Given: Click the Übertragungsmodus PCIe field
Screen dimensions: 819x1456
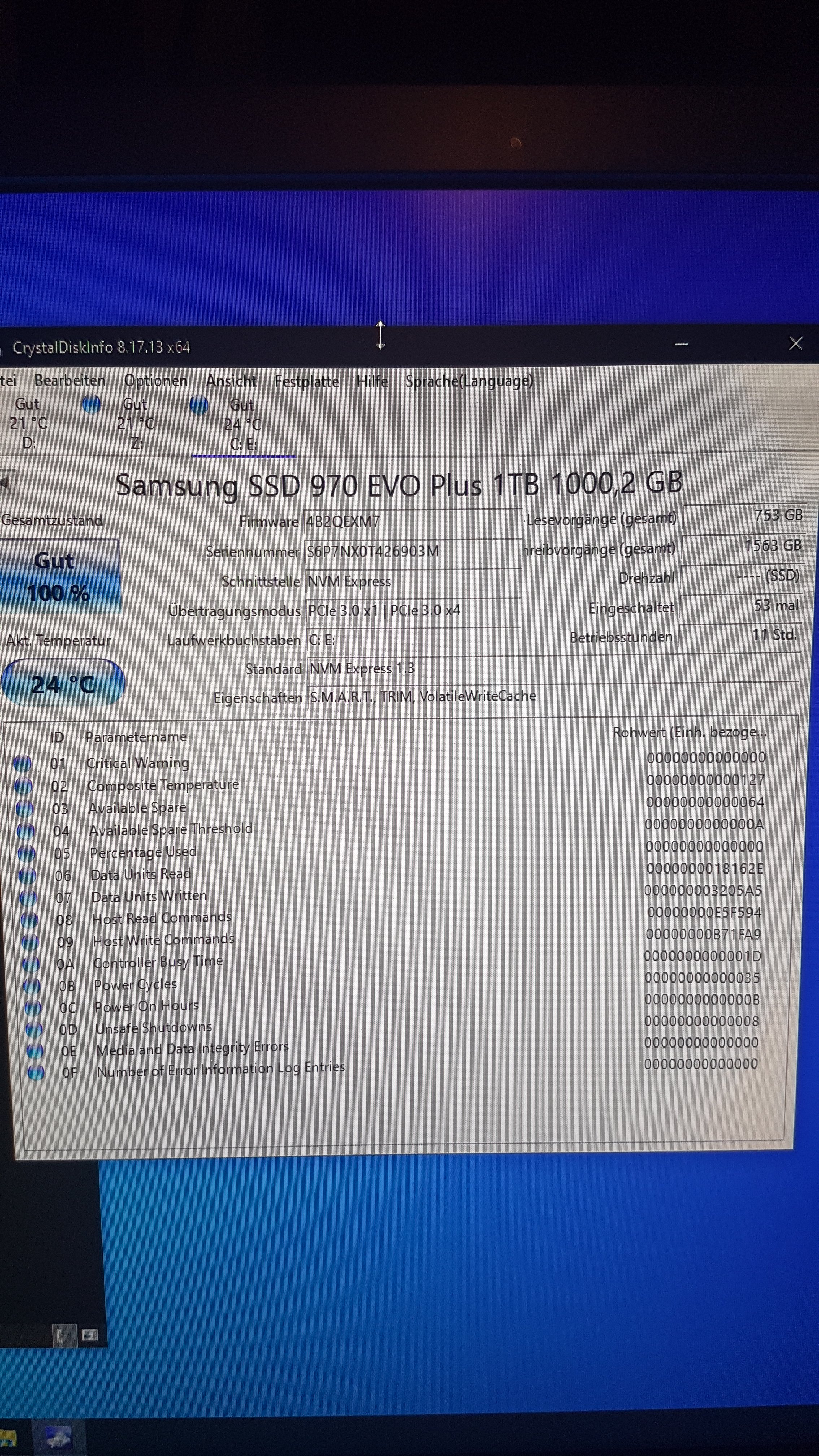Looking at the screenshot, I should tap(413, 610).
